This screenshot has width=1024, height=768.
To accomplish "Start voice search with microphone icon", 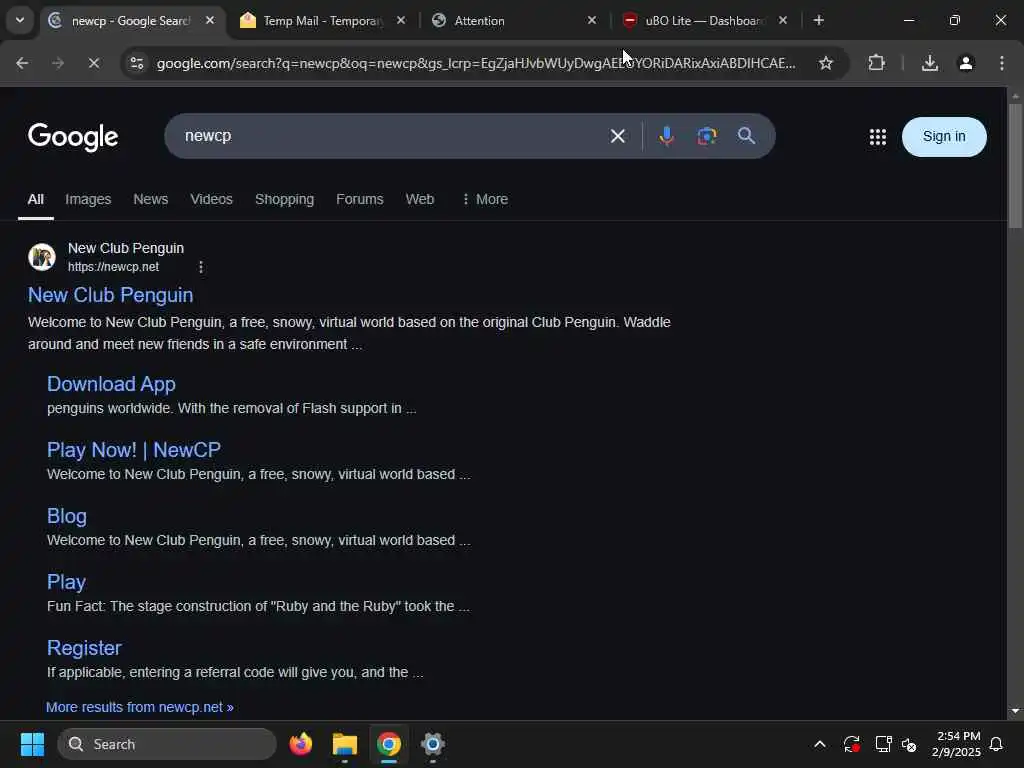I will (667, 136).
